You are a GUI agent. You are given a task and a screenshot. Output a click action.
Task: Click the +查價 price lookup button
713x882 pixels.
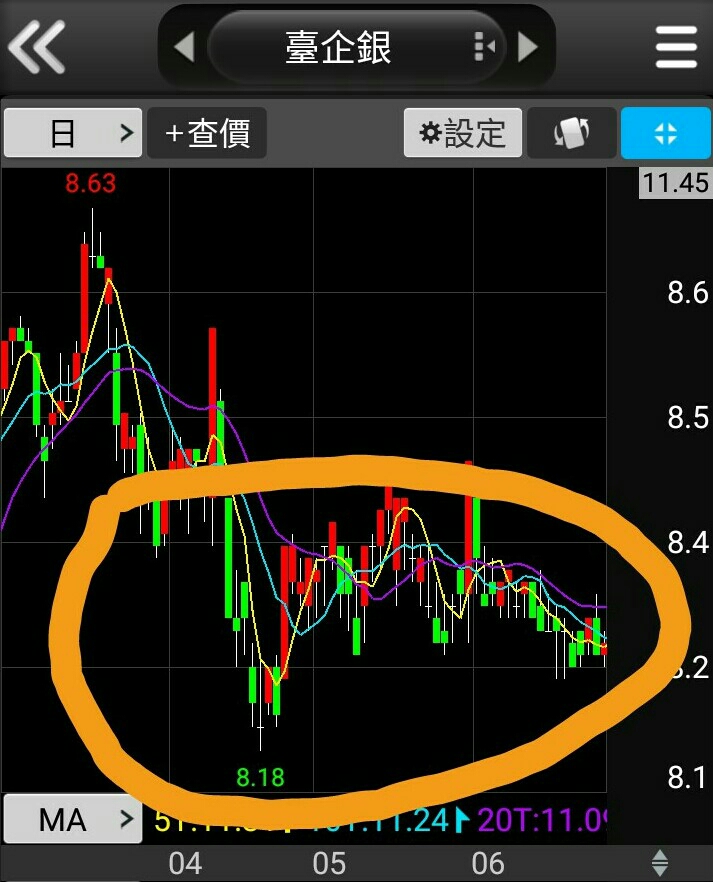pos(207,133)
